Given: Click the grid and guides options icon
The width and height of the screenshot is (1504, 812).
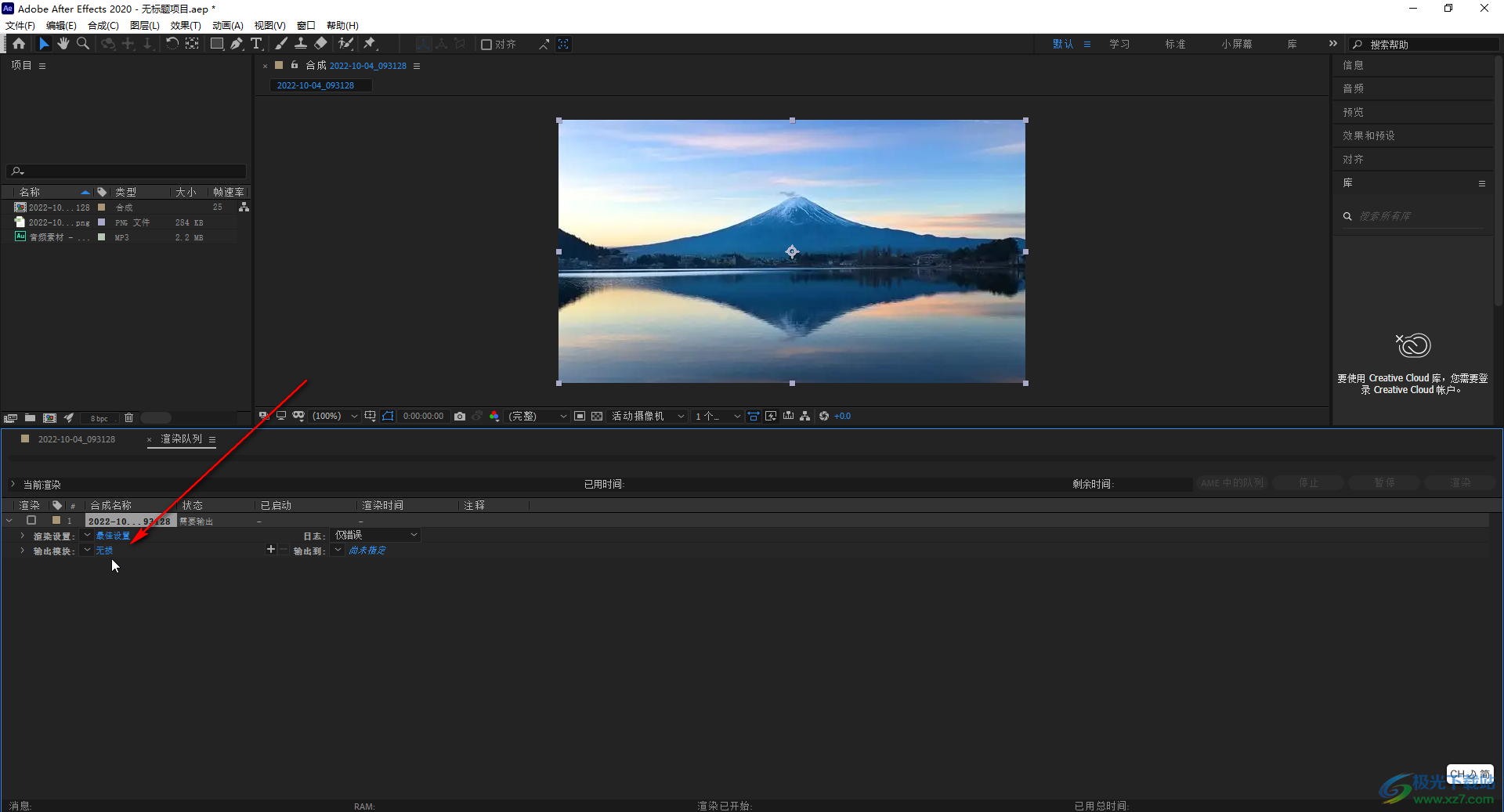Looking at the screenshot, I should tap(370, 417).
